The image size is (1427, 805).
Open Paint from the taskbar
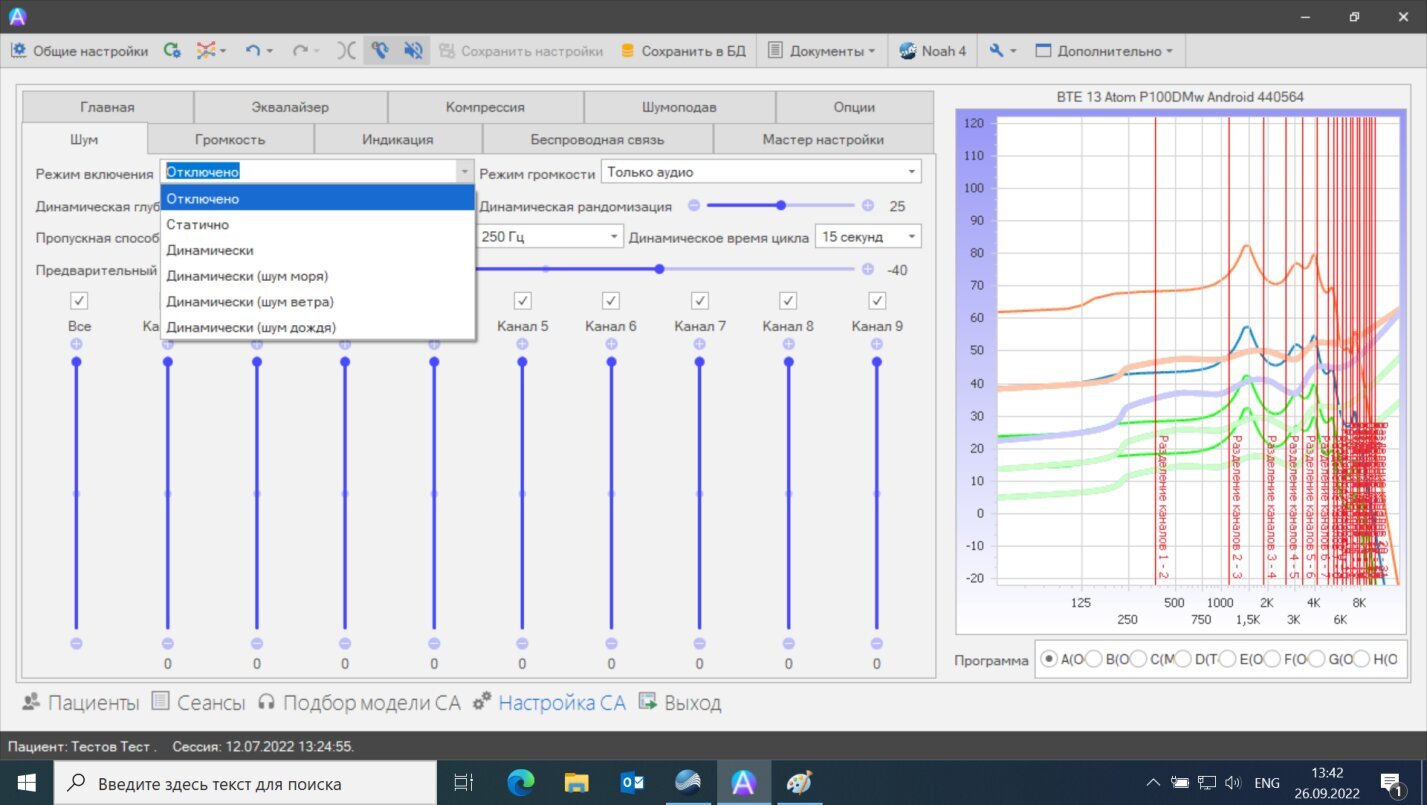click(799, 783)
